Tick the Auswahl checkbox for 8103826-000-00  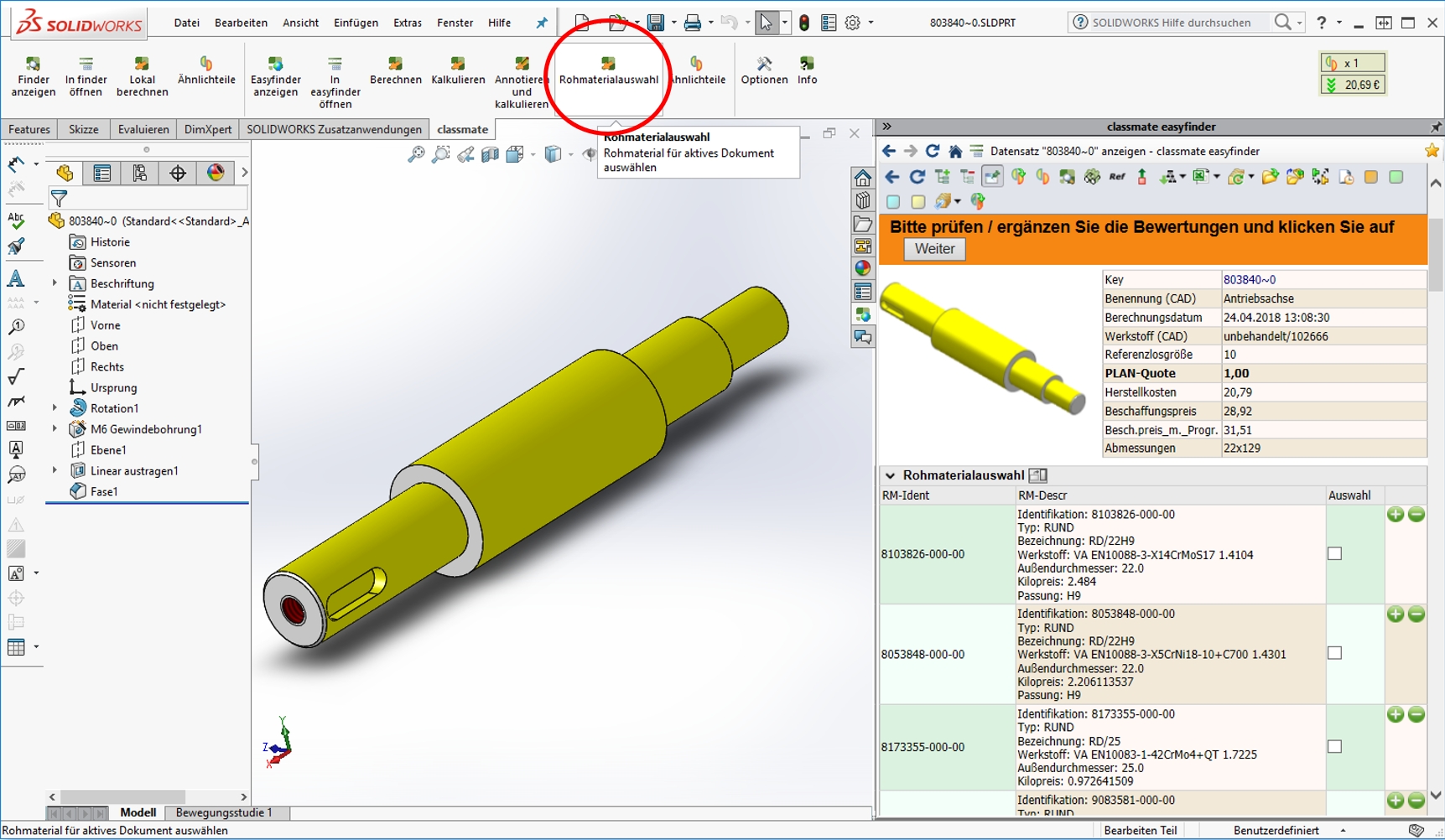pyautogui.click(x=1335, y=553)
